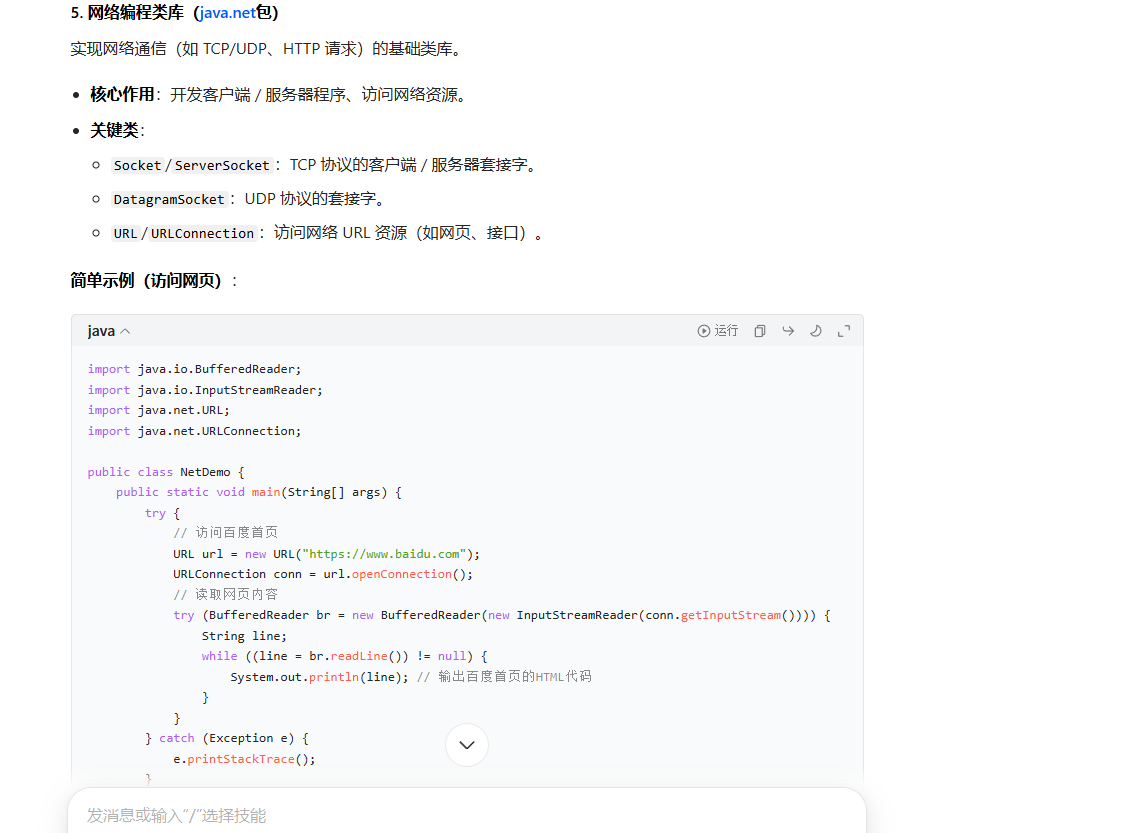1138x833 pixels.
Task: Select the inline code 'ServerSocket'
Action: coord(222,165)
